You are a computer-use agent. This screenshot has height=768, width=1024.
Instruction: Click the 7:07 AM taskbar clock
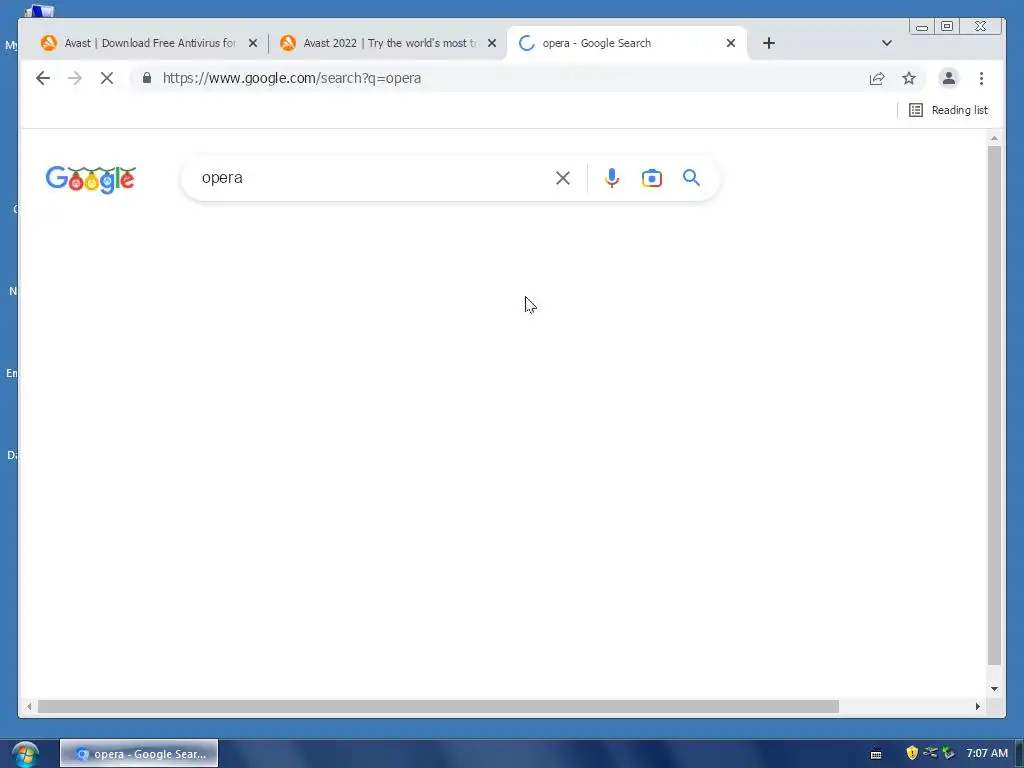point(987,754)
